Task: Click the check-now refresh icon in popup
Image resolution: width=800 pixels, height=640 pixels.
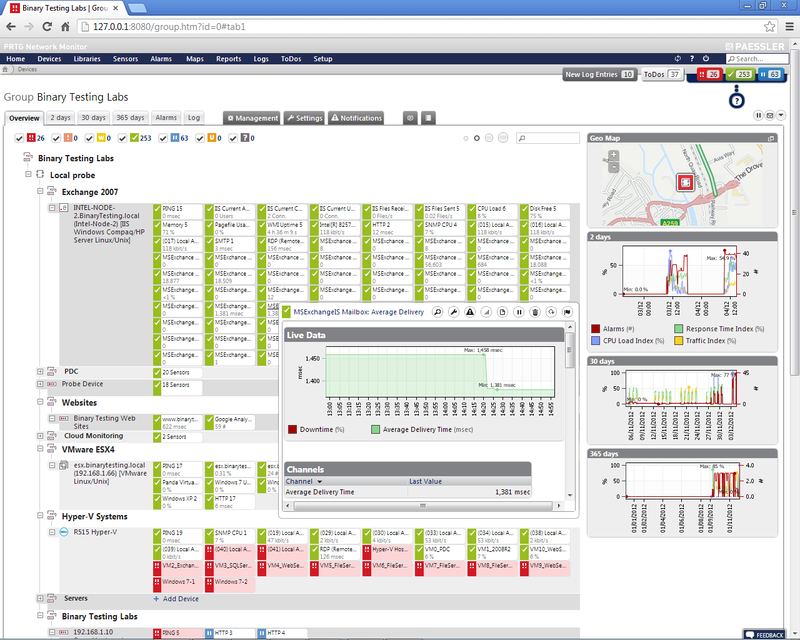Action: [551, 312]
